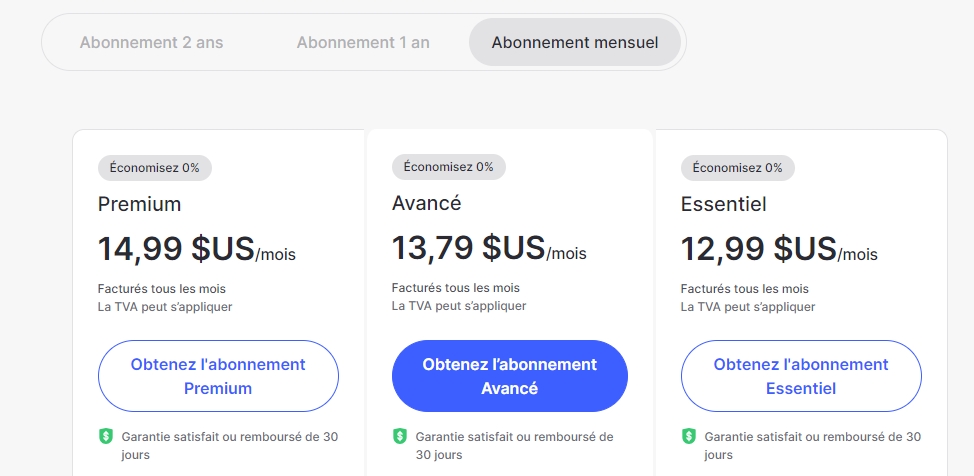Image resolution: width=974 pixels, height=476 pixels.
Task: Click "La TVA peut s'appliquer" on Avancé card
Action: pyautogui.click(x=459, y=306)
